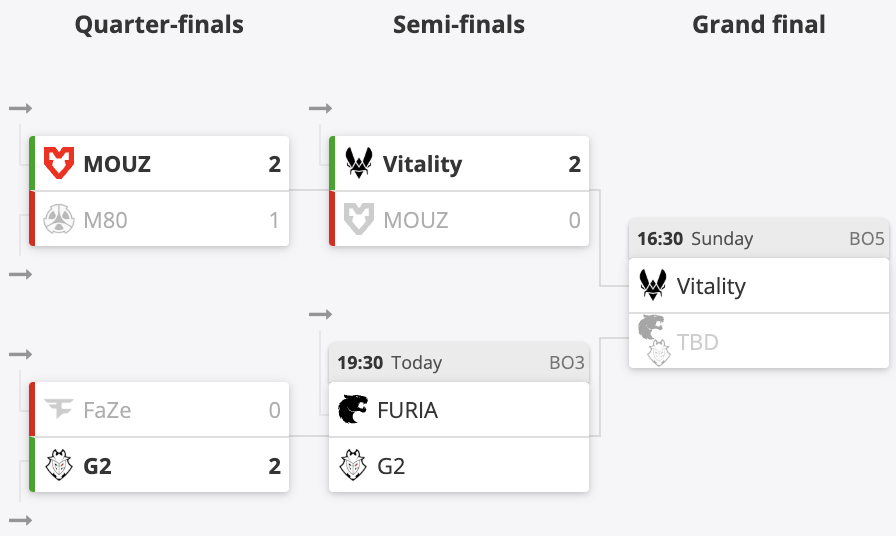Click the Vitality logo in the semi-finals
This screenshot has width=896, height=536.
[359, 163]
